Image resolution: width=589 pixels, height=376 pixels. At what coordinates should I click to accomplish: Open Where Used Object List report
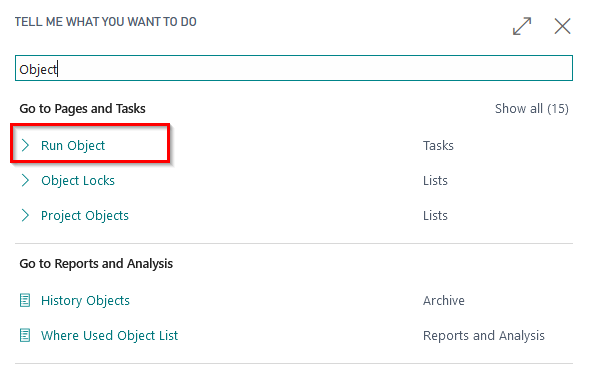coord(109,335)
